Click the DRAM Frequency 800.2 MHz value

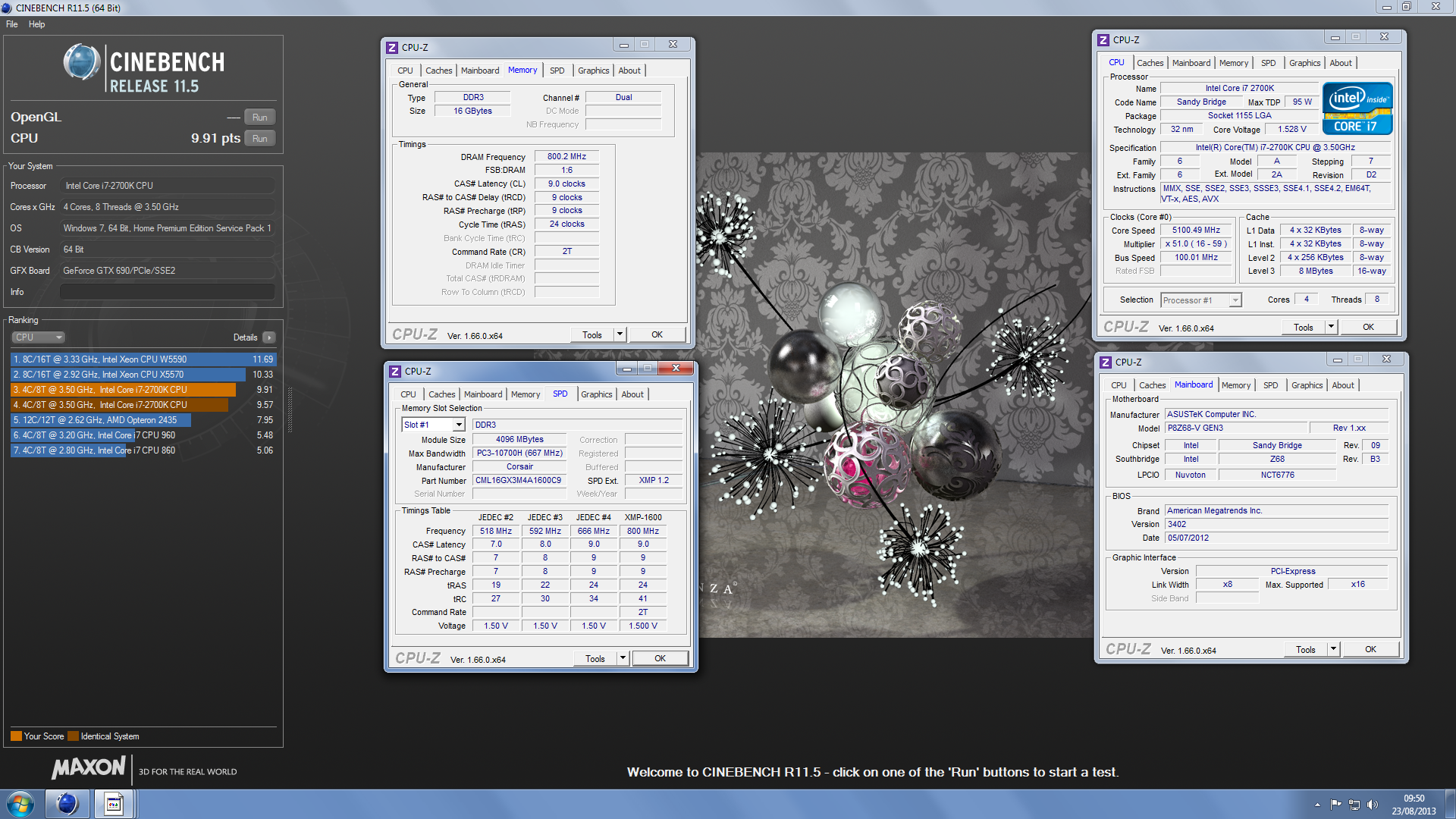(566, 156)
